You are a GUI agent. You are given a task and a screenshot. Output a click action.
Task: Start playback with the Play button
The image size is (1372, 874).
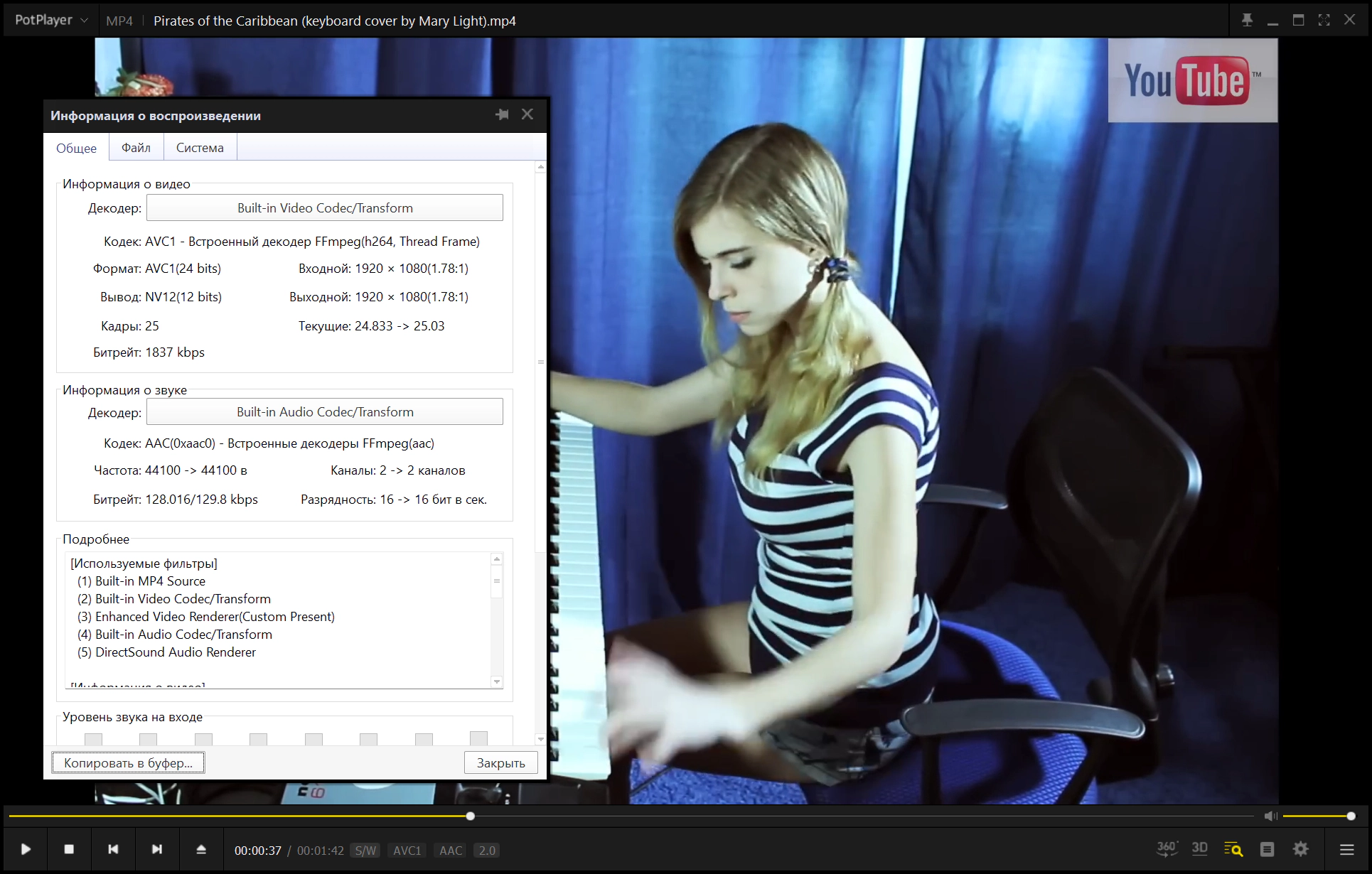pyautogui.click(x=26, y=849)
